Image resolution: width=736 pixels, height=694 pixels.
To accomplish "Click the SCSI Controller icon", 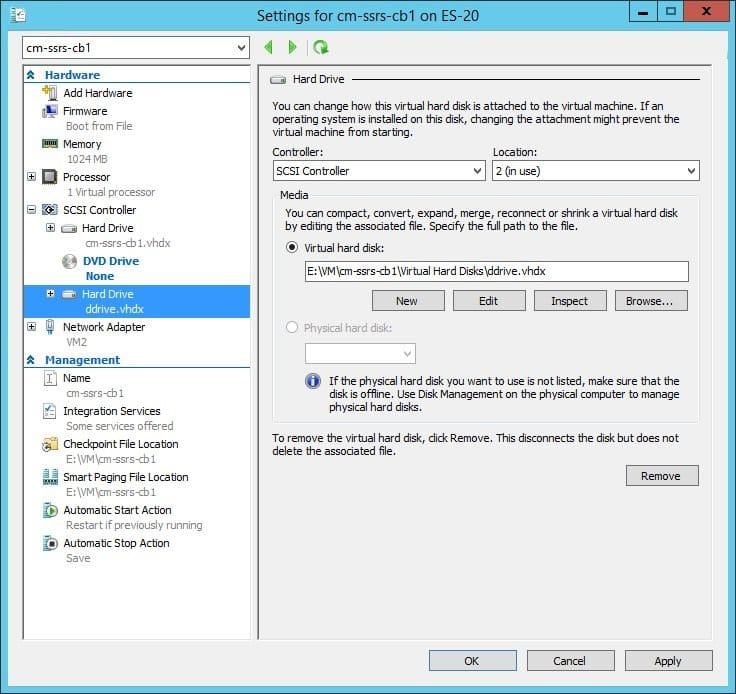I will (50, 210).
